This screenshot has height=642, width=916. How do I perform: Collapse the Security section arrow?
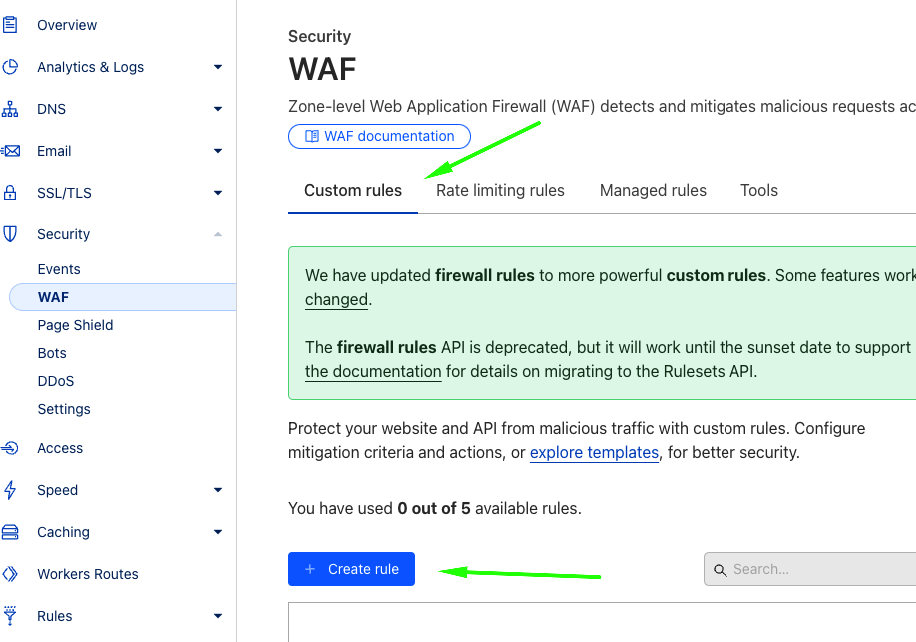218,234
